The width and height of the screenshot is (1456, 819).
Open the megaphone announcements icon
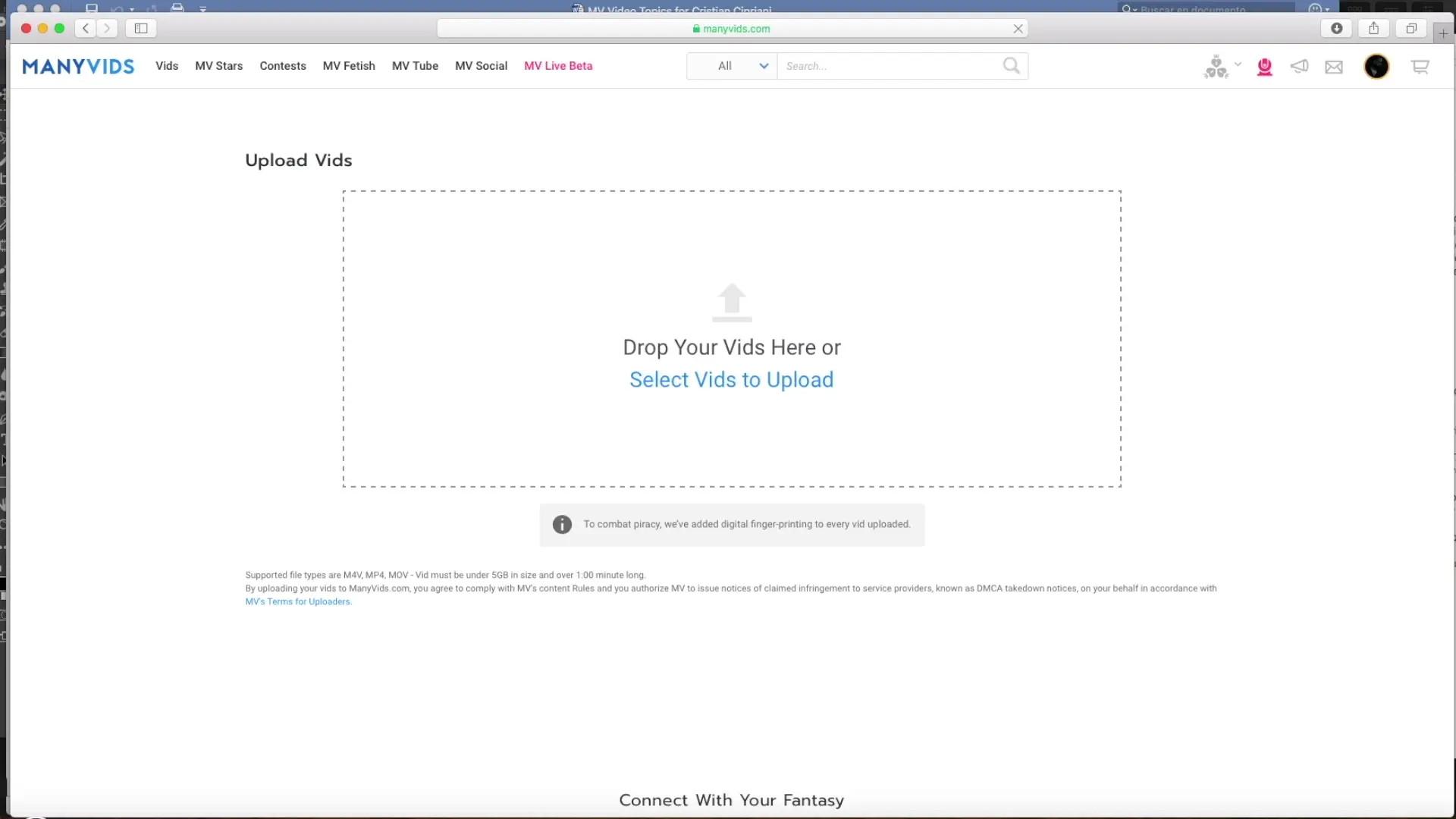tap(1299, 66)
